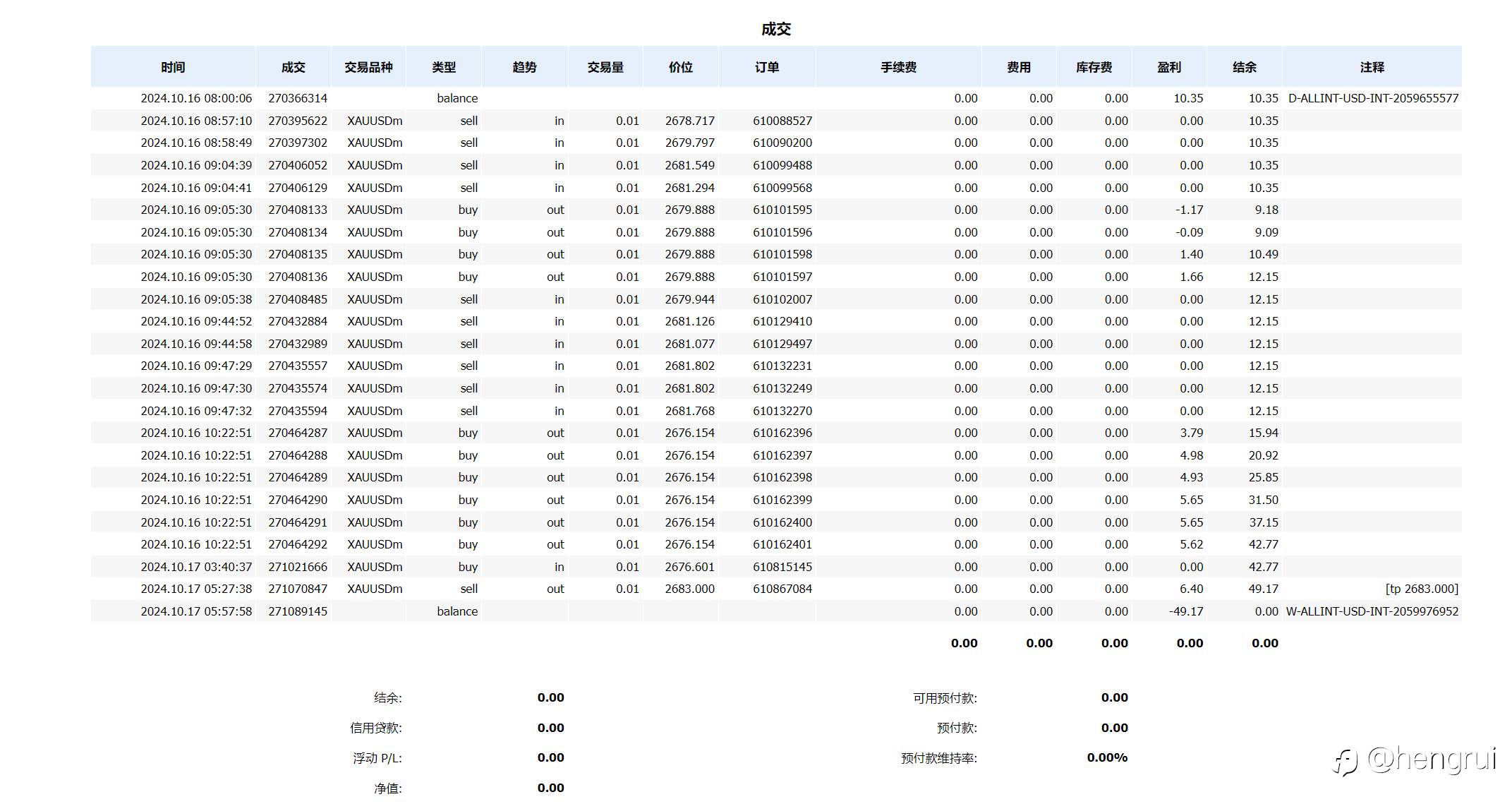Click balance value 49.17
Viewport: 1512px width, 804px height.
tap(1264, 589)
